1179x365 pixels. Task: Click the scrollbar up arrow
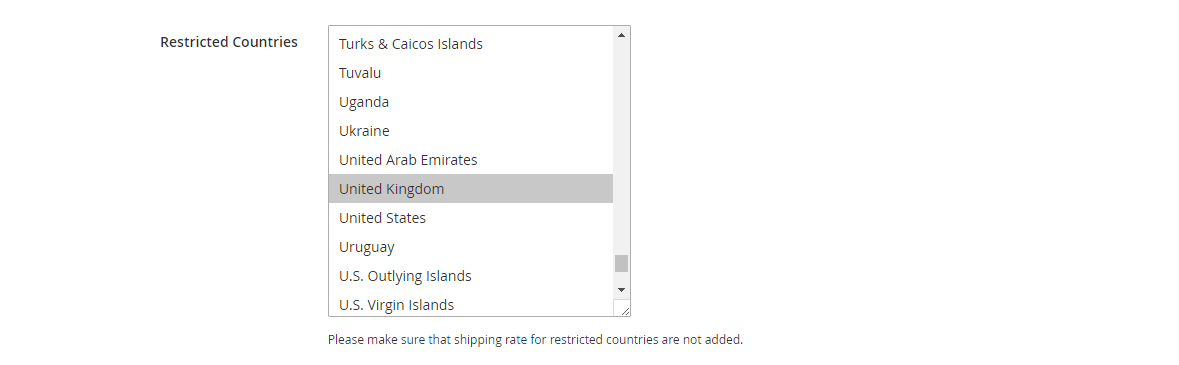click(x=621, y=35)
